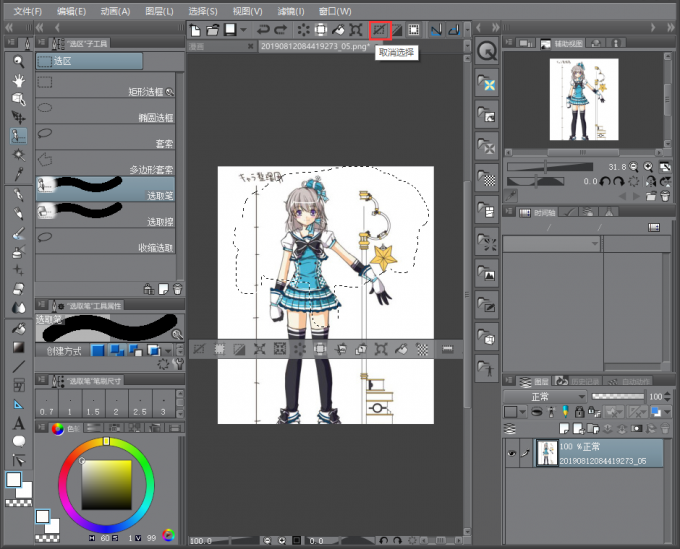Viewport: 680px width, 549px height.
Task: Click the Invert selected area toolbar icon
Action: (397, 30)
